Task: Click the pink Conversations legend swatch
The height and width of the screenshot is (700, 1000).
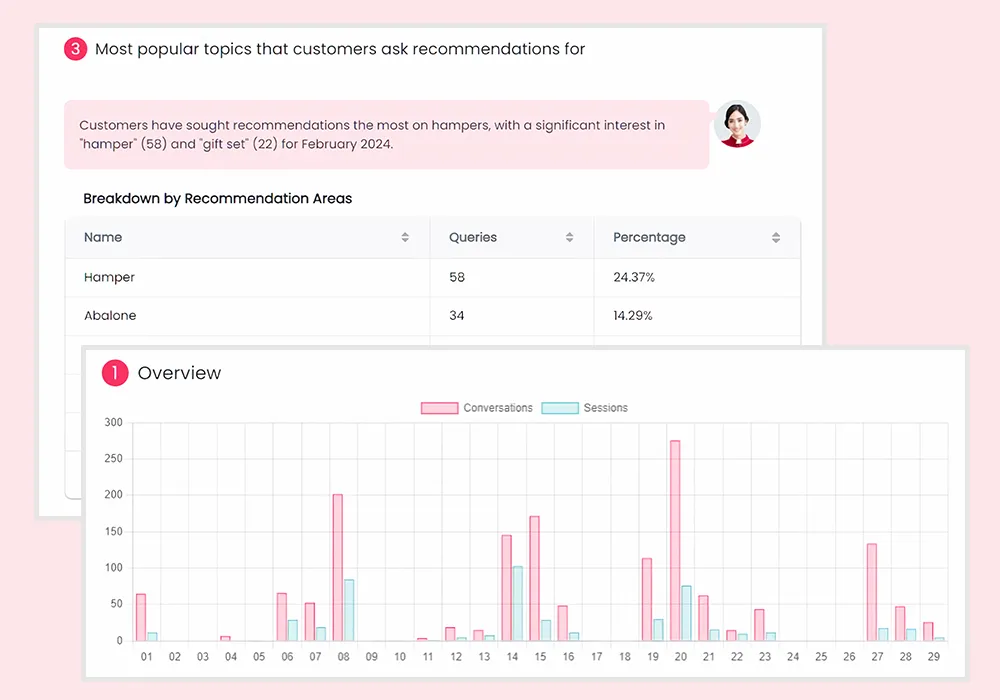Action: (441, 407)
